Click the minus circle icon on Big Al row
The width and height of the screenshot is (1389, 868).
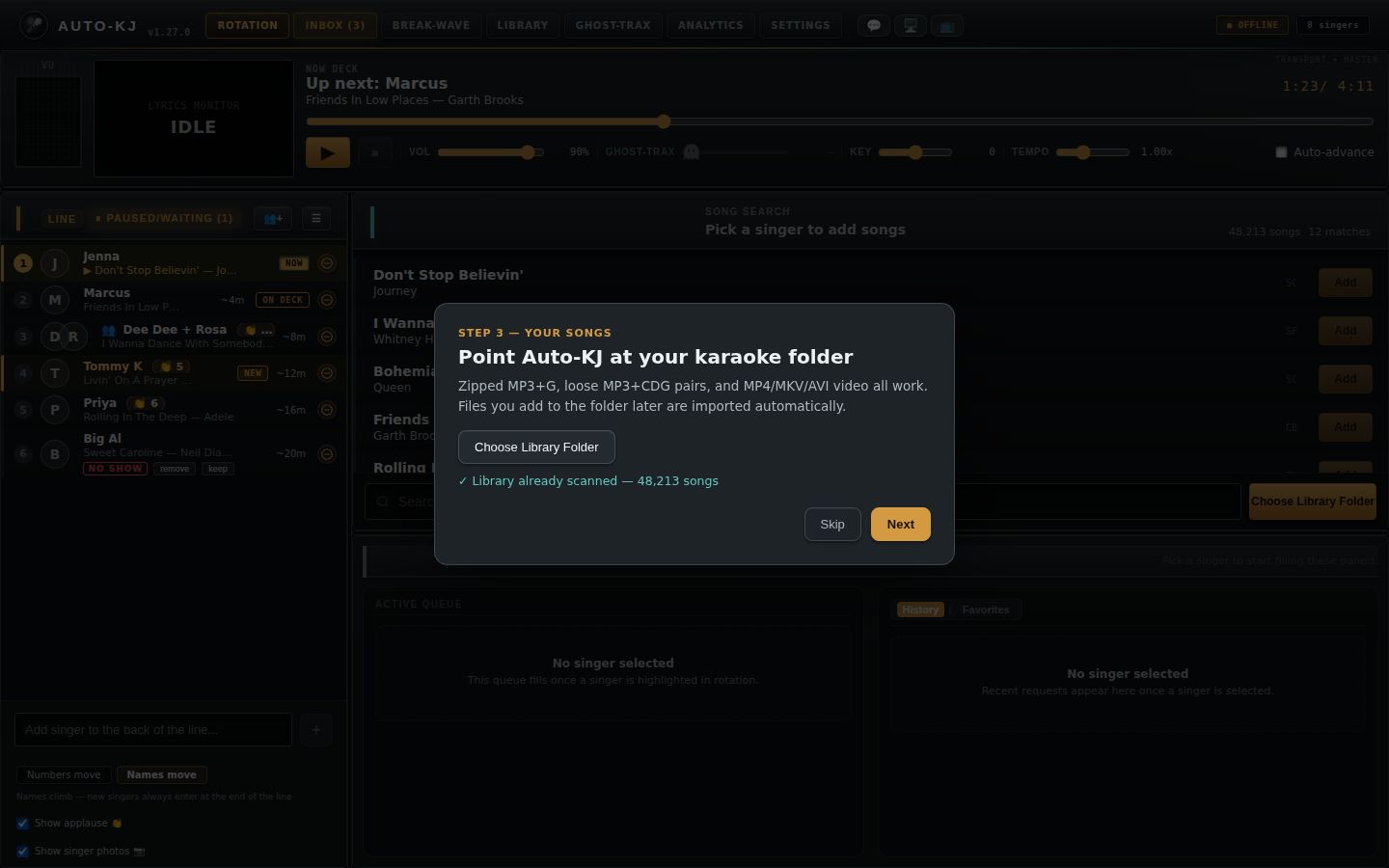[x=327, y=454]
